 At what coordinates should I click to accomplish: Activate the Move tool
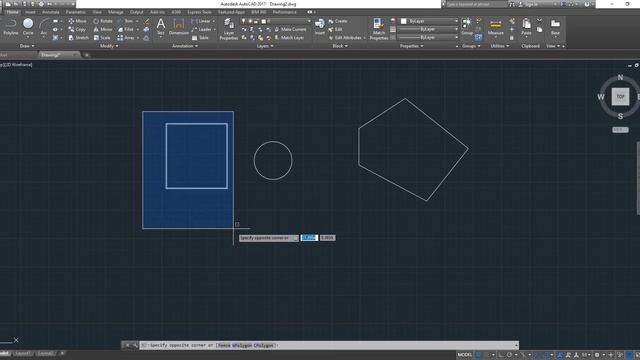tap(78, 21)
